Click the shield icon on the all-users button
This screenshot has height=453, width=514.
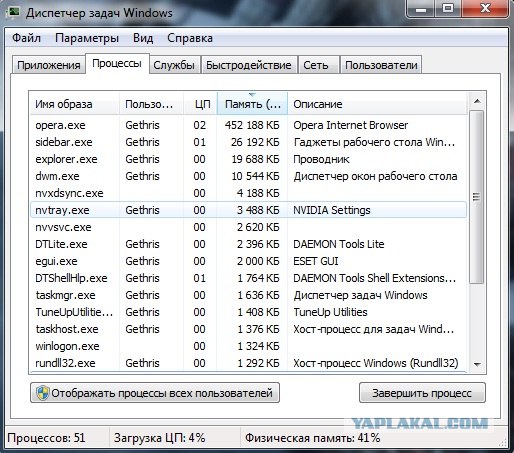point(43,393)
